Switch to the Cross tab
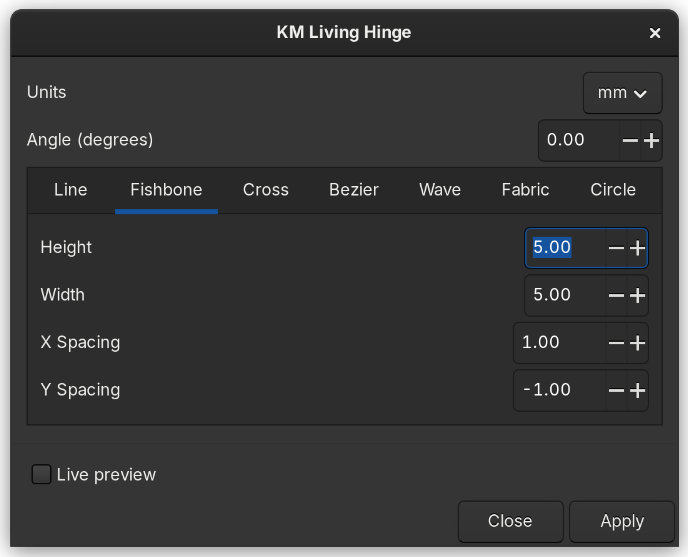The height and width of the screenshot is (557, 688). point(265,190)
